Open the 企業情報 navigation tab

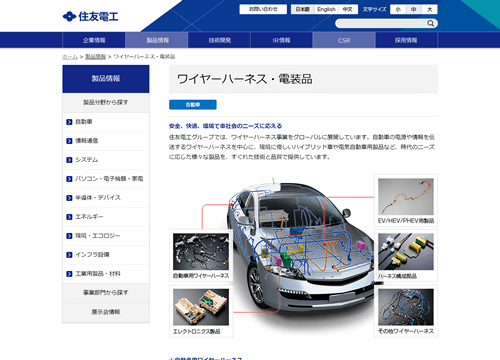(x=94, y=40)
